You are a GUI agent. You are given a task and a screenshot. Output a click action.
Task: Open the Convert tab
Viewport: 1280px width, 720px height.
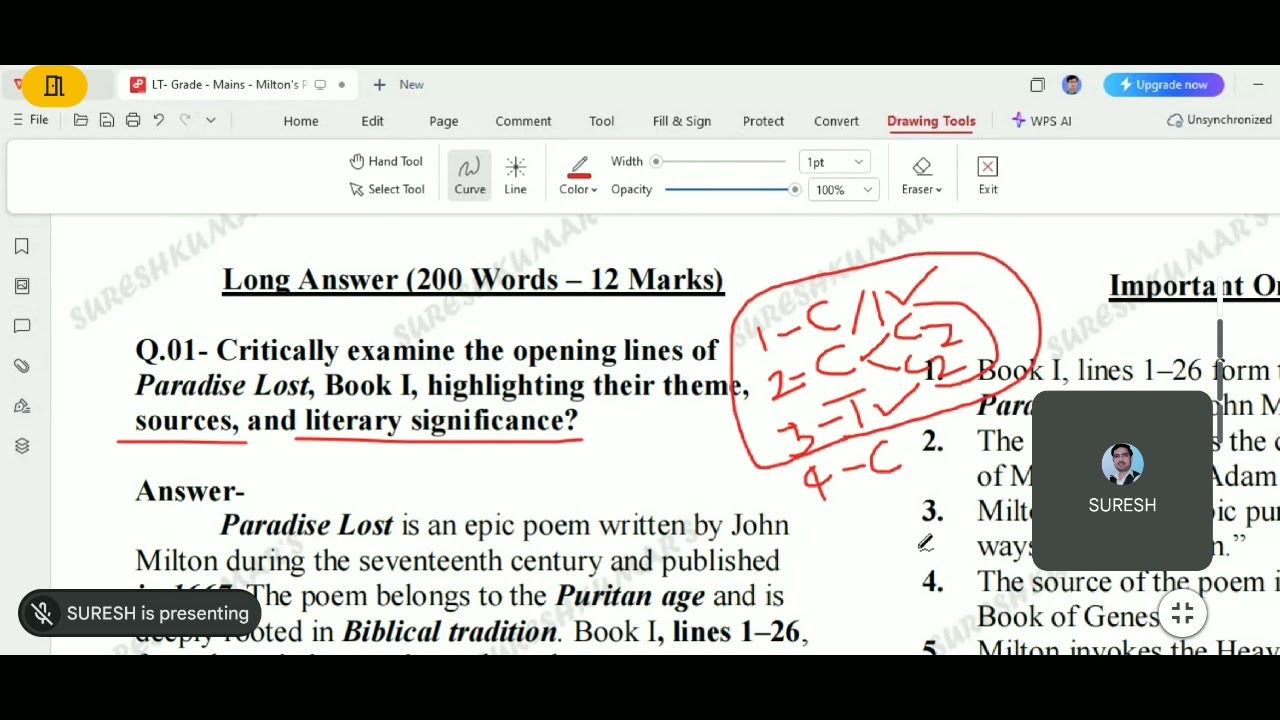tap(836, 121)
